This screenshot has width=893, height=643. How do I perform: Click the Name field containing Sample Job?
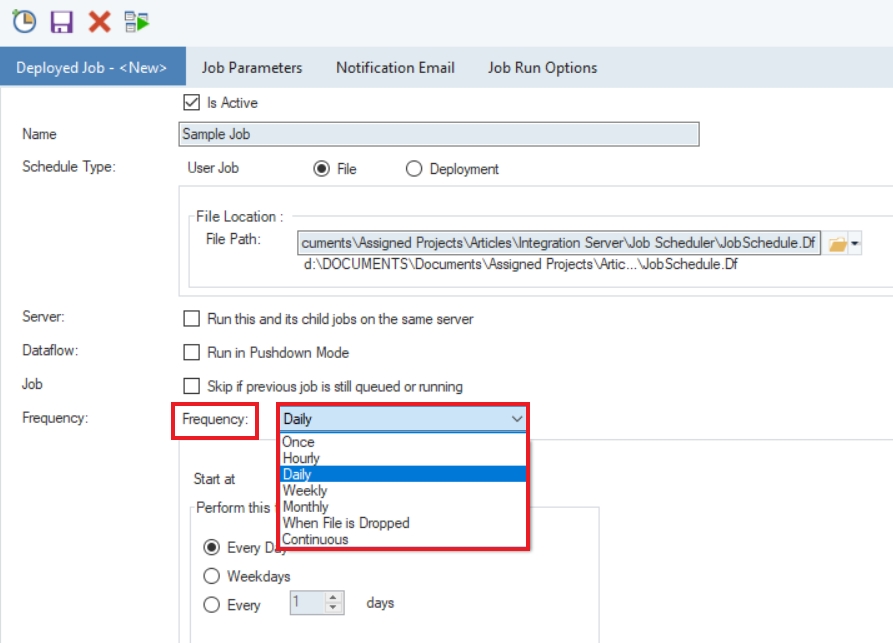tap(437, 134)
